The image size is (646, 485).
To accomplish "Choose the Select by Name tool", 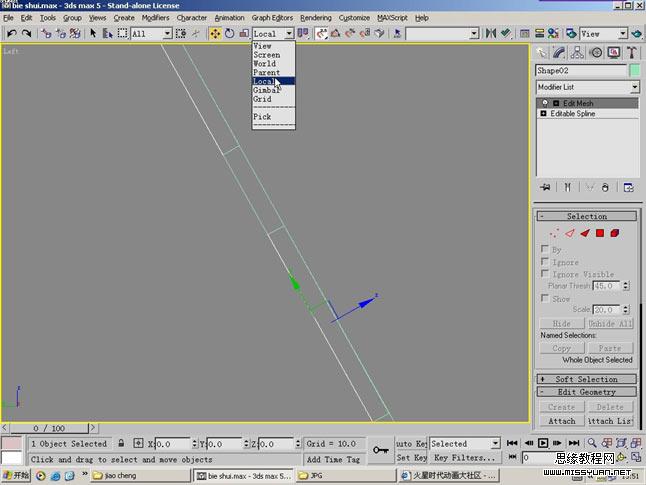I will tap(108, 33).
